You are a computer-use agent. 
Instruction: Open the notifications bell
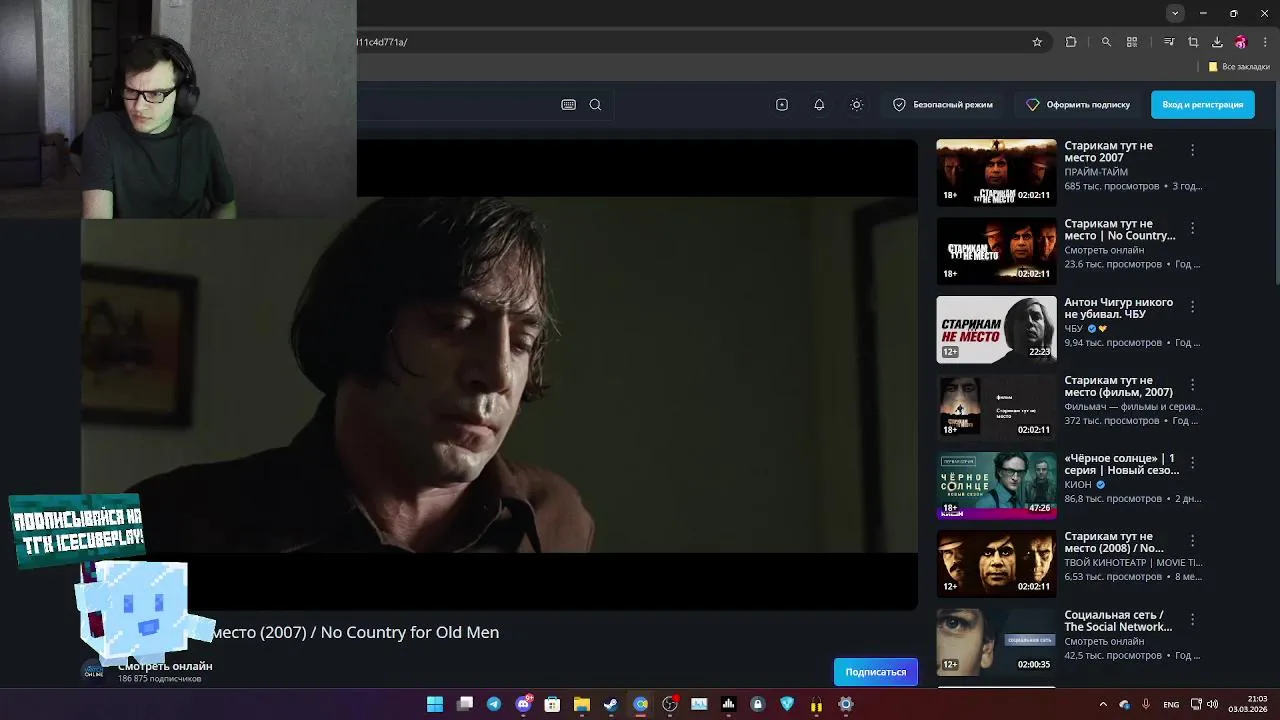[819, 105]
